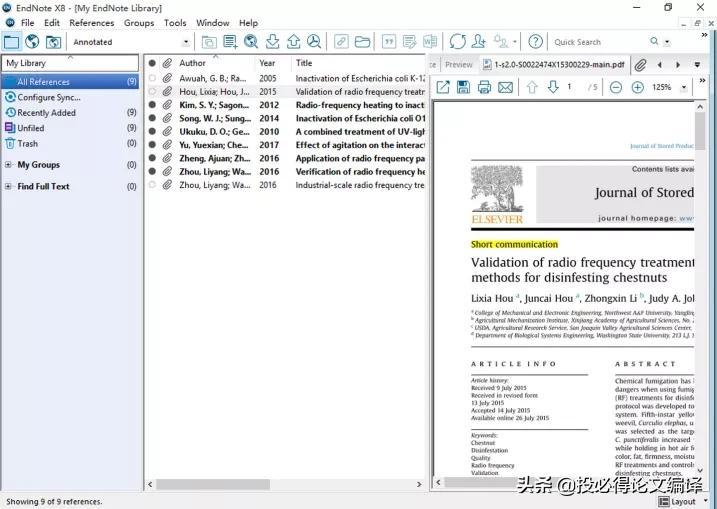Click Copy to Local Library icon

pos(209,42)
